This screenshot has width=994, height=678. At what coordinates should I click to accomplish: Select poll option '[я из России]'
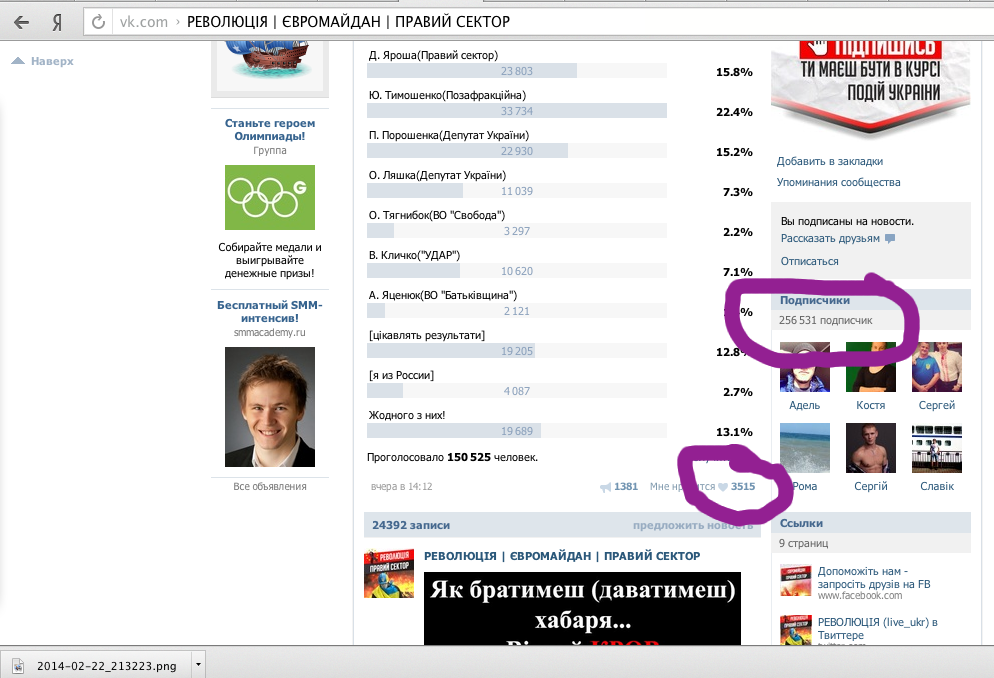401,375
